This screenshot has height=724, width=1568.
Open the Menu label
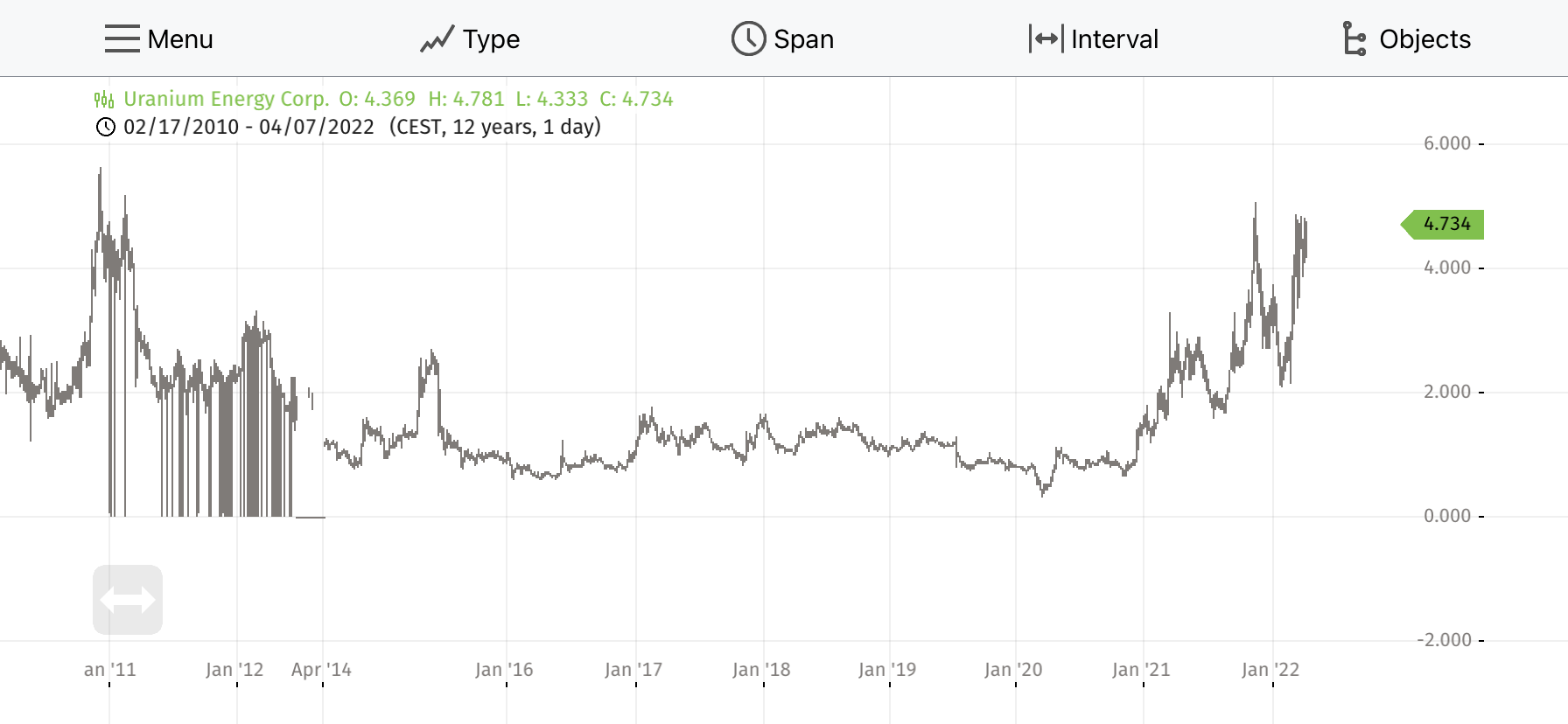click(180, 39)
